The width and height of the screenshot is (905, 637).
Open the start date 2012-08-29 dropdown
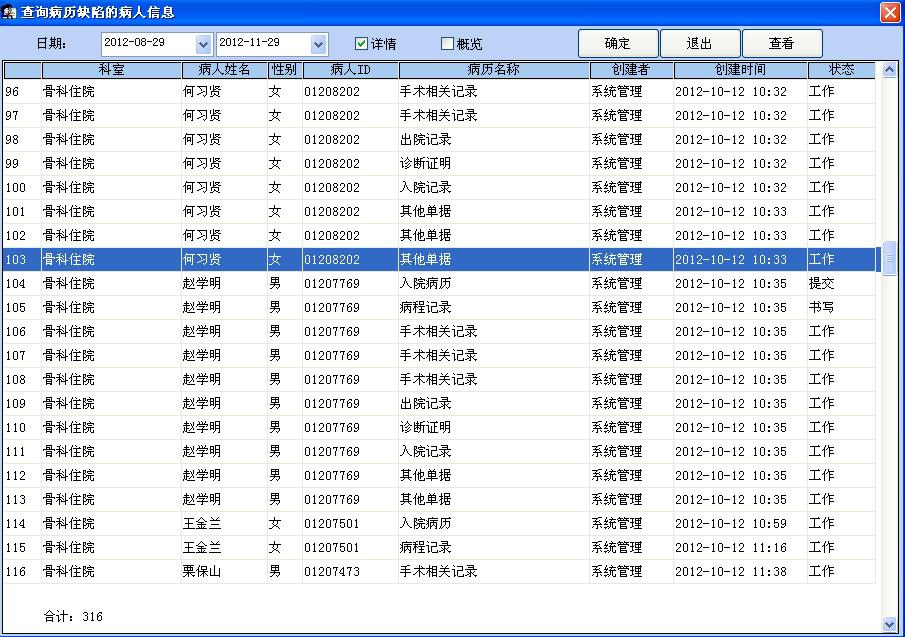coord(204,44)
